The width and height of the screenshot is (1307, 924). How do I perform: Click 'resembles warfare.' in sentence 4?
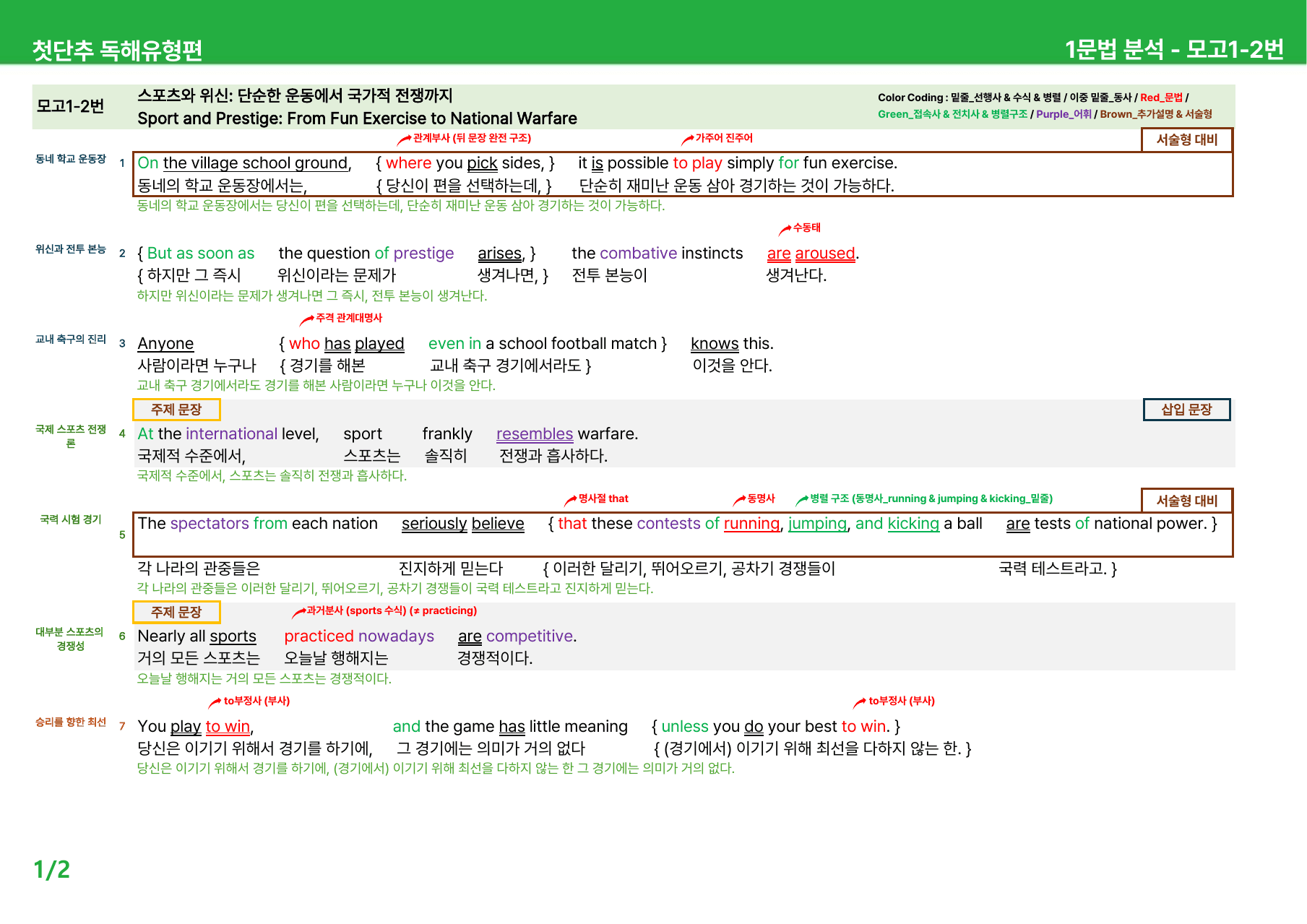point(567,434)
